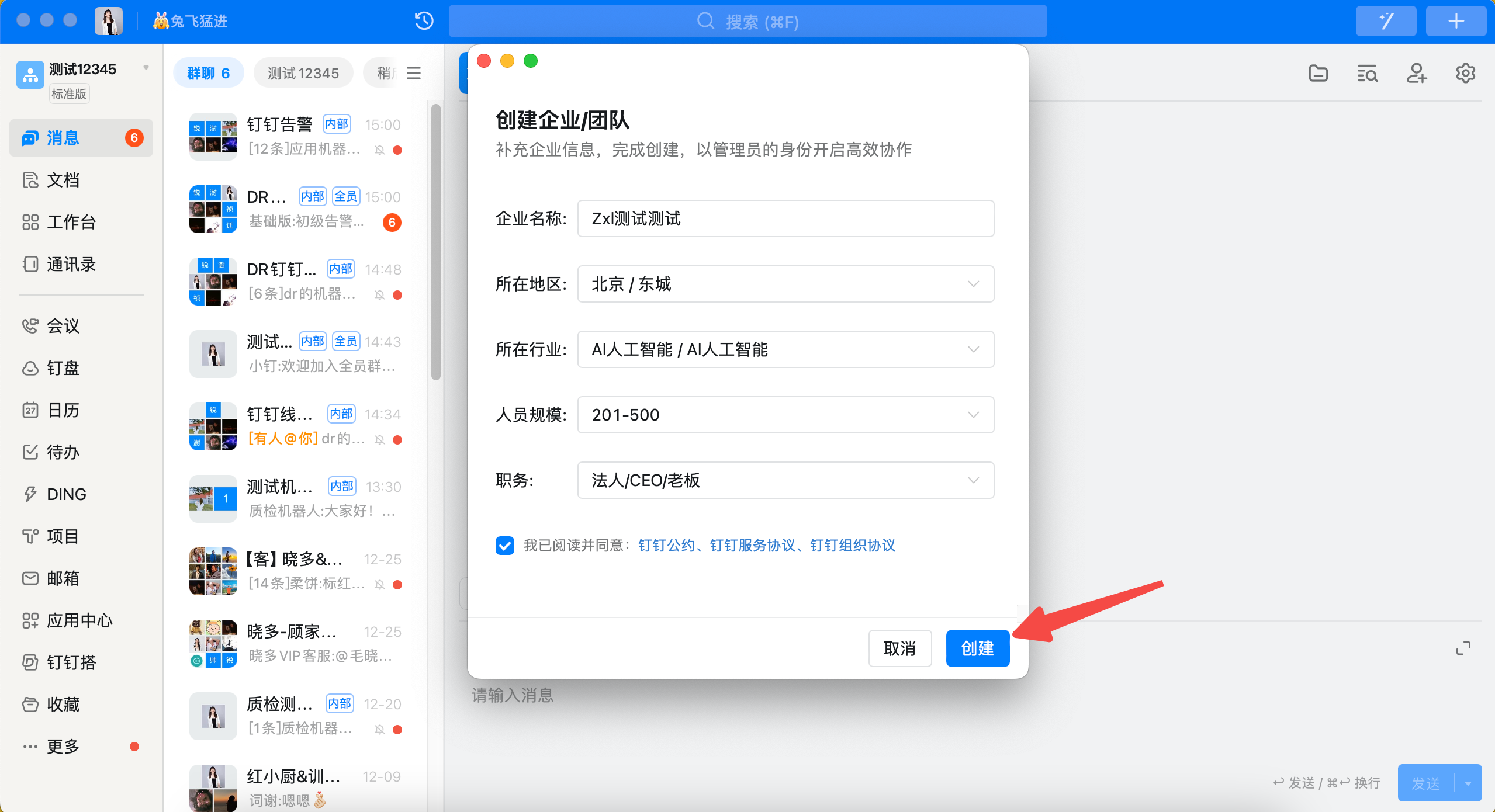
Task: Click the plus button in title bar
Action: [1456, 21]
